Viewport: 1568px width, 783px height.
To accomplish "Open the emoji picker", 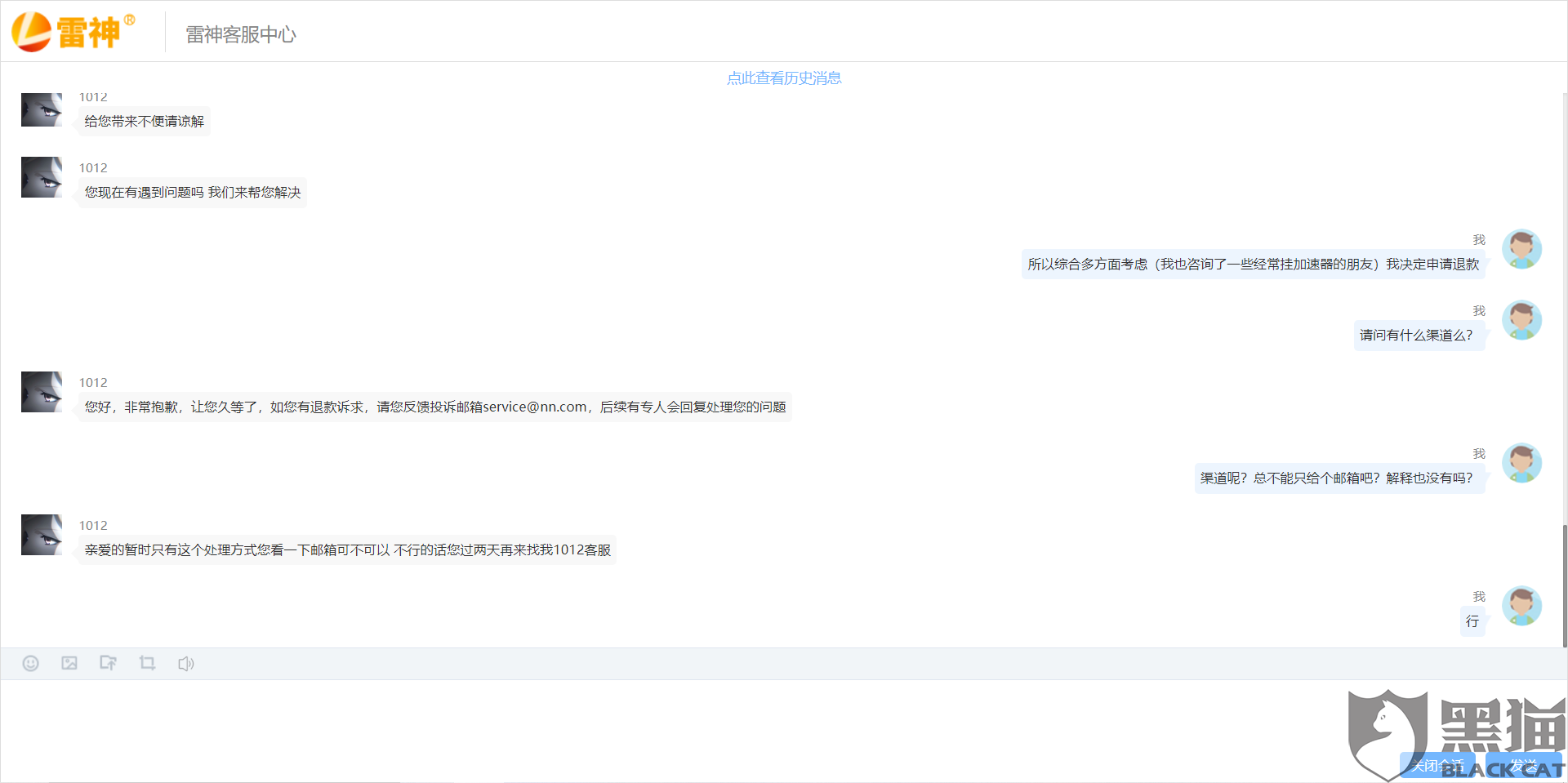I will [30, 663].
